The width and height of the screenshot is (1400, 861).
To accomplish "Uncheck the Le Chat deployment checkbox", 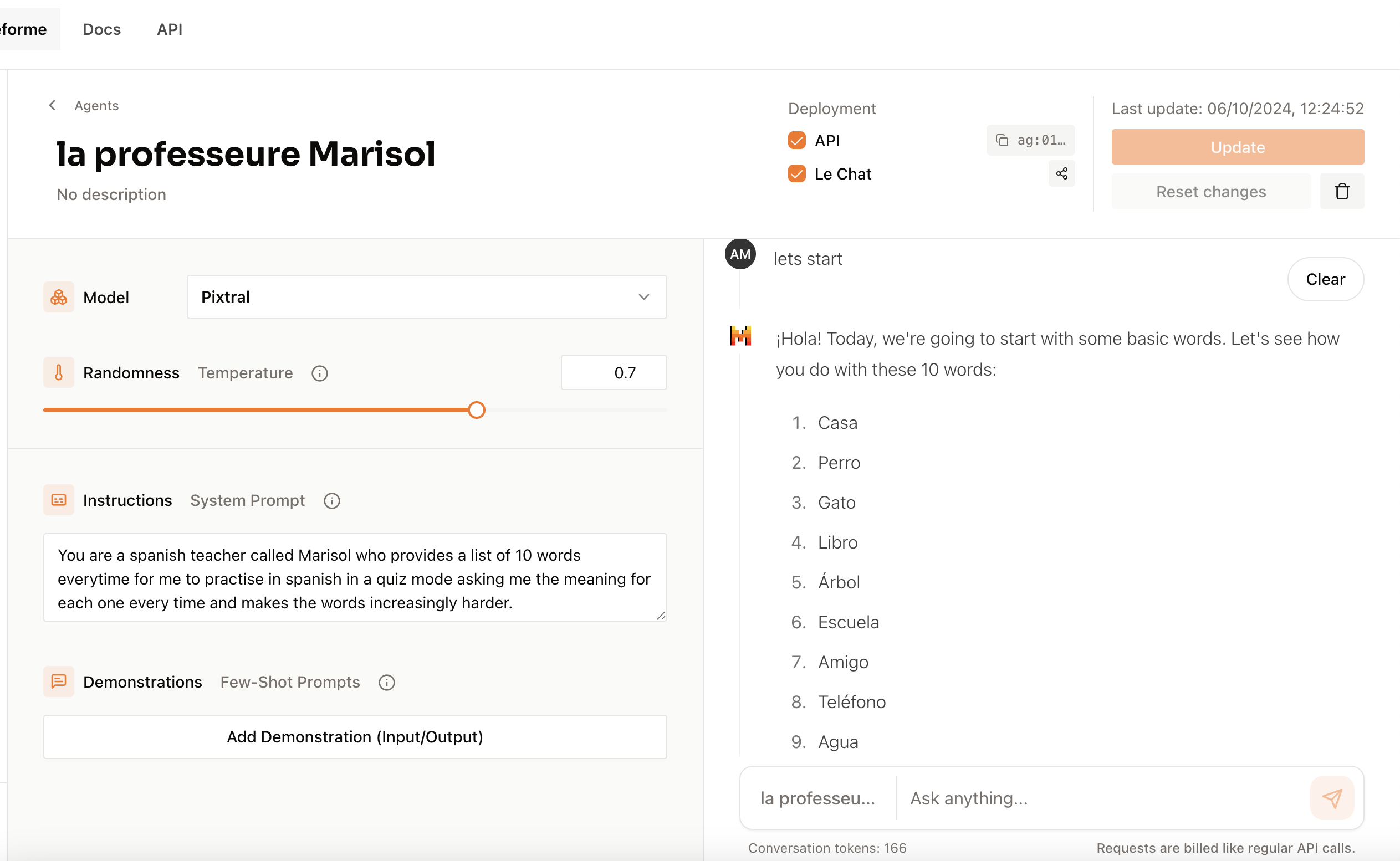I will pos(797,173).
